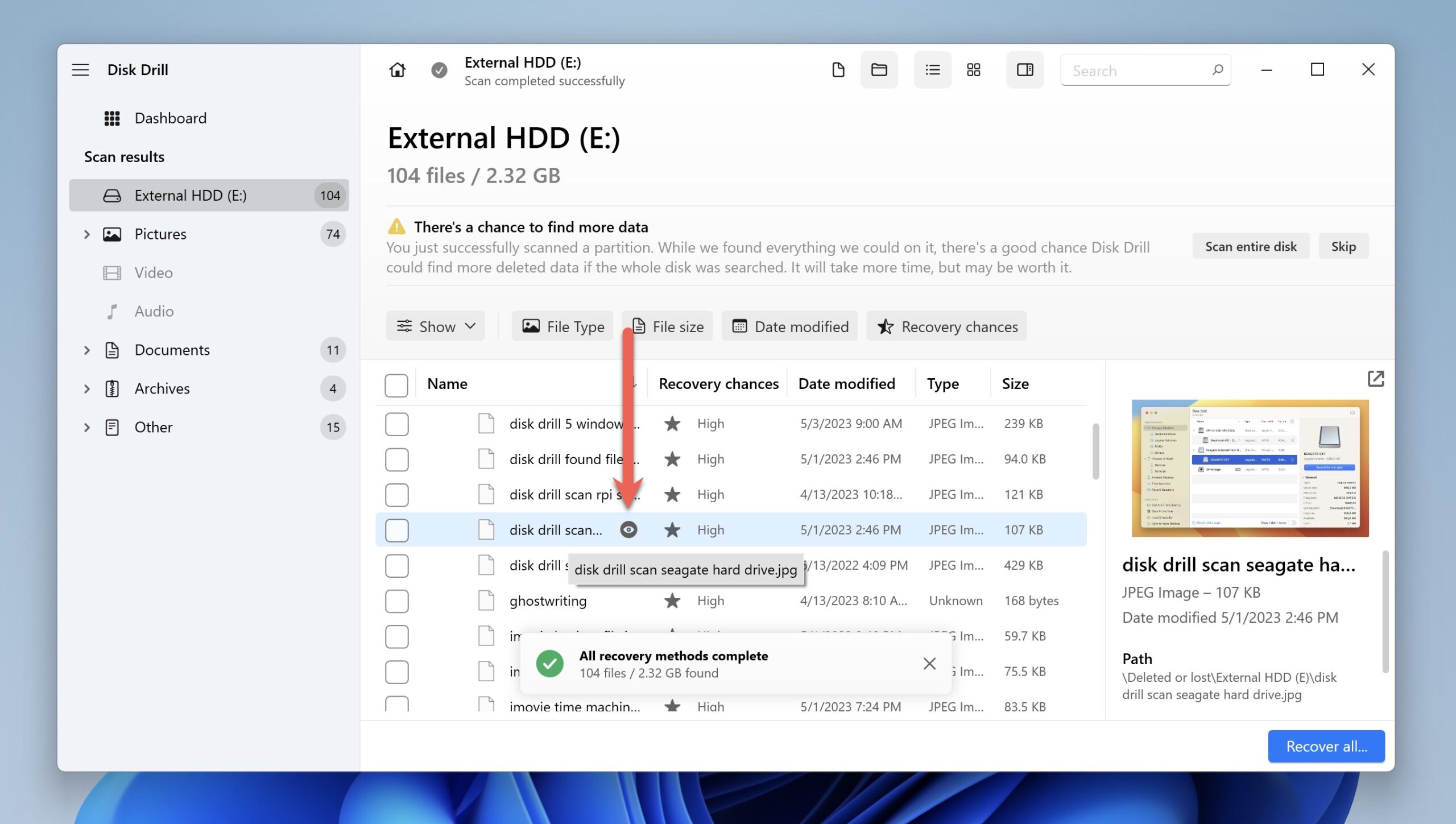The width and height of the screenshot is (1456, 824).
Task: Close the All recovery methods complete notification
Action: (929, 664)
